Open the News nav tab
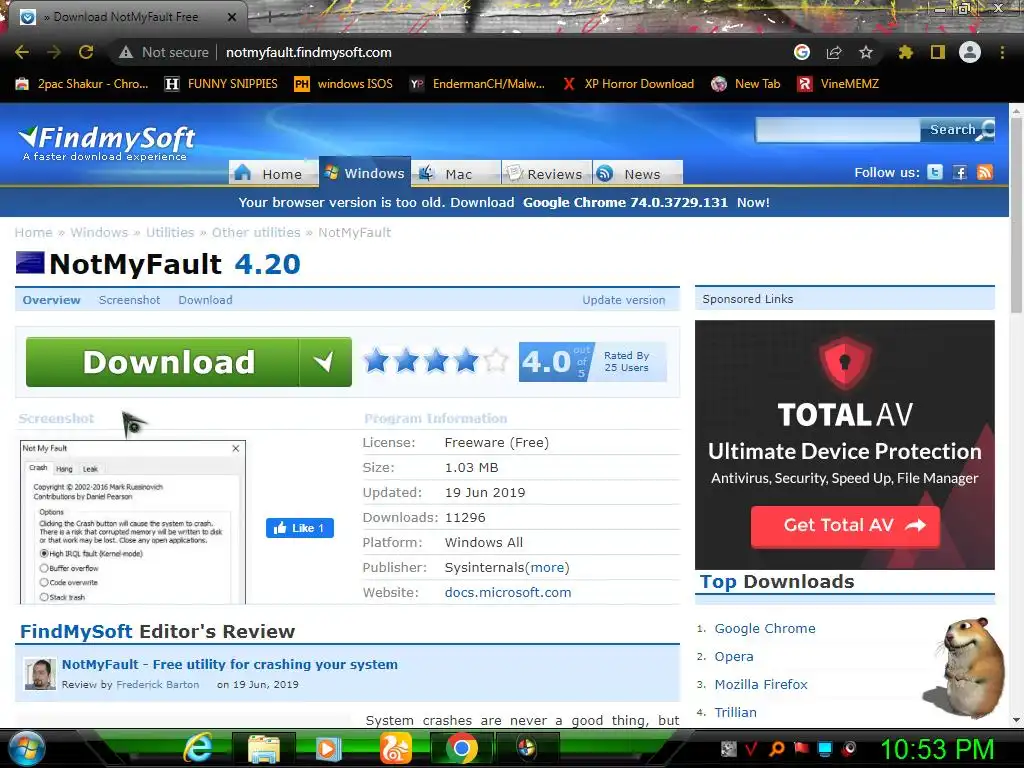This screenshot has width=1024, height=768. tap(638, 173)
